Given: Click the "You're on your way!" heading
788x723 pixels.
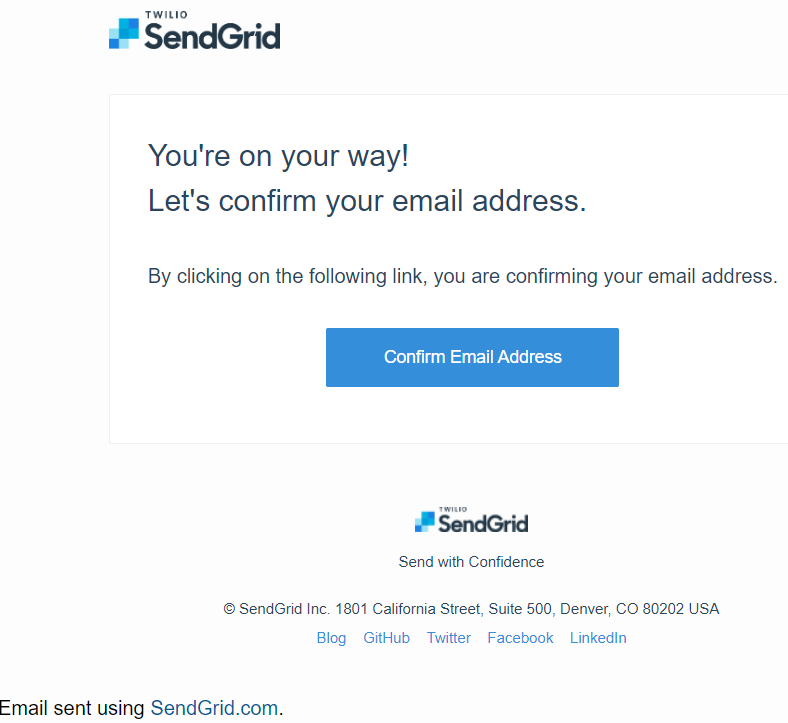Looking at the screenshot, I should (278, 156).
